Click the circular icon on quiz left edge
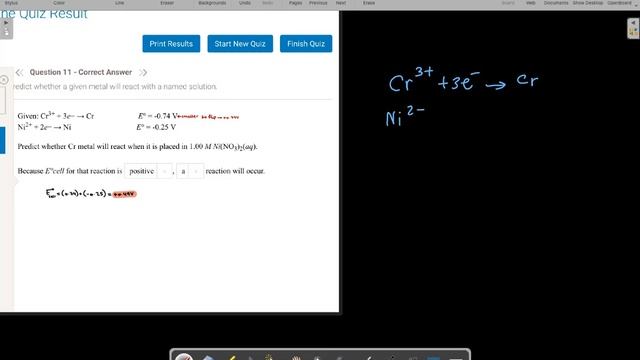This screenshot has height=360, width=640. pos(4,80)
